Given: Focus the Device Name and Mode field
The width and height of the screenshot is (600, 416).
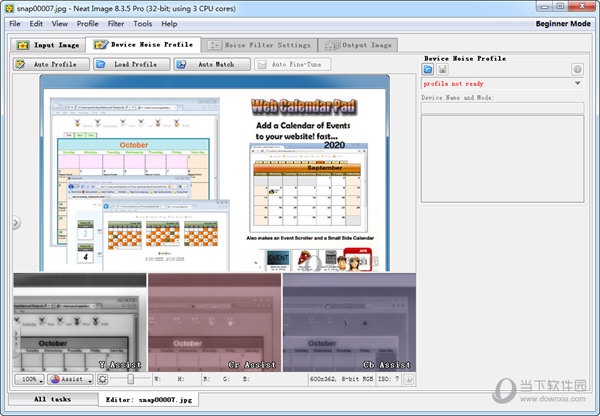Looking at the screenshot, I should [x=502, y=108].
